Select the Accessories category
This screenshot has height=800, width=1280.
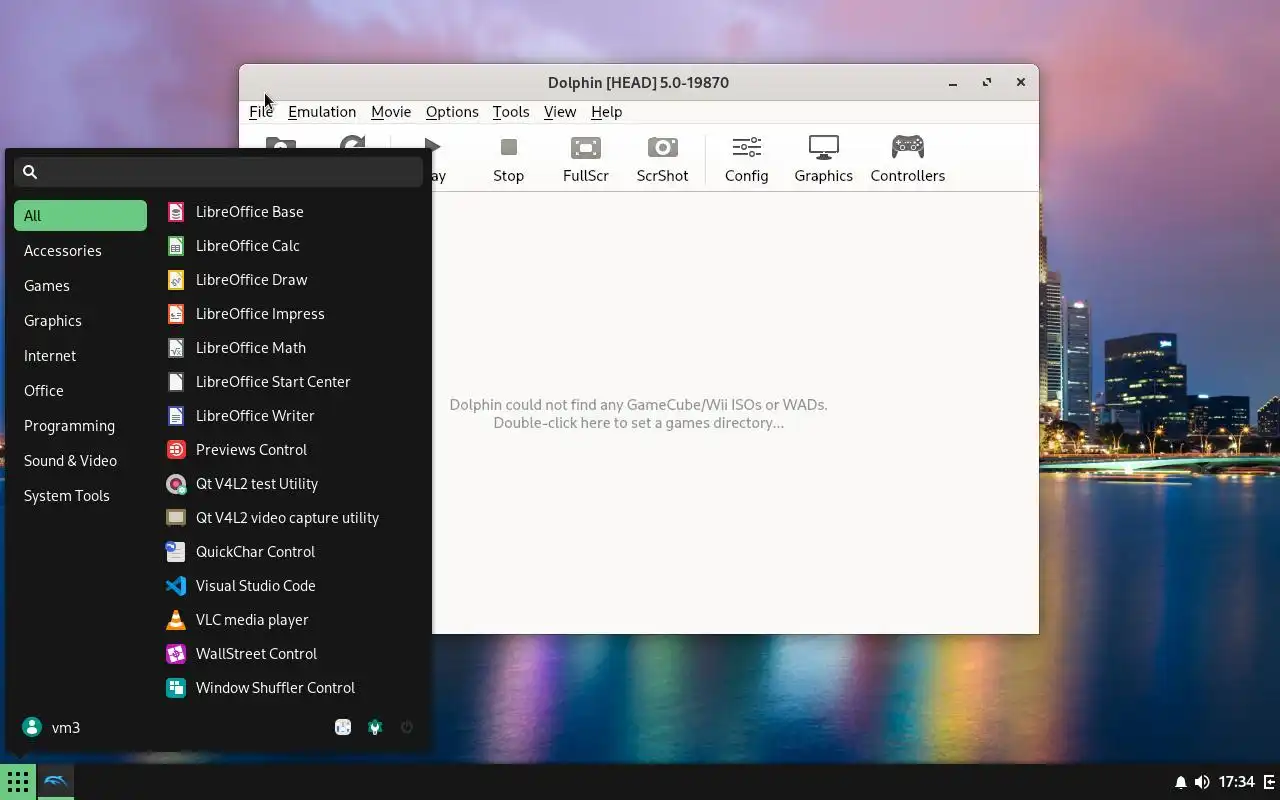click(x=80, y=250)
